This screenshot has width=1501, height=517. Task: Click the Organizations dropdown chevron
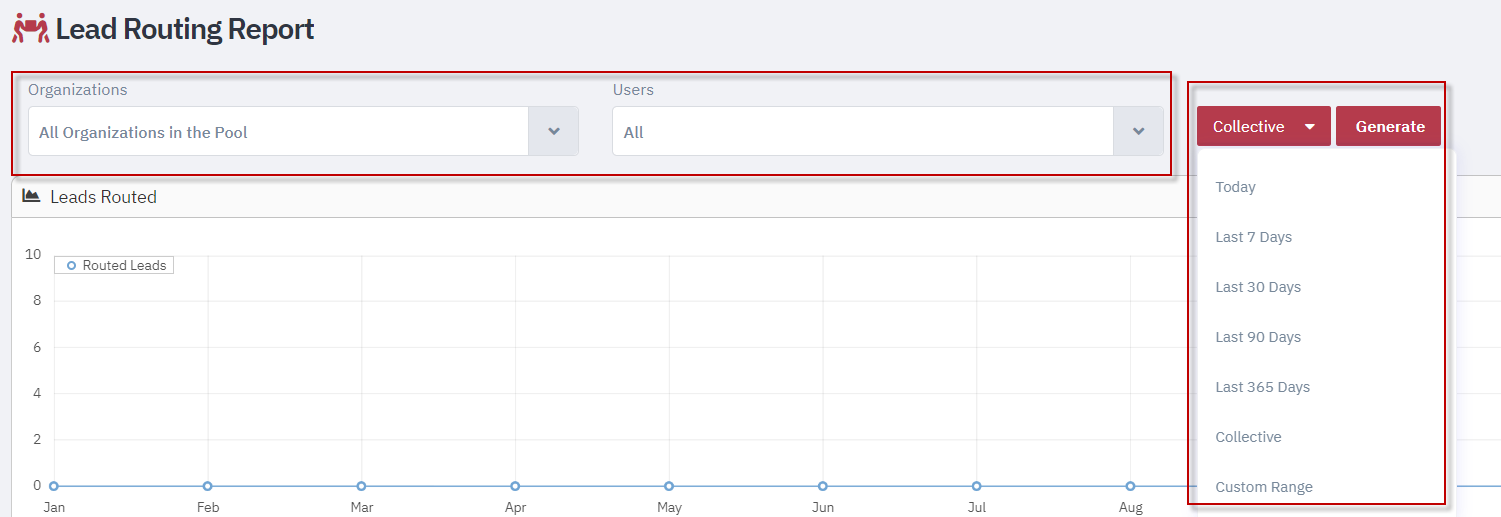click(554, 131)
